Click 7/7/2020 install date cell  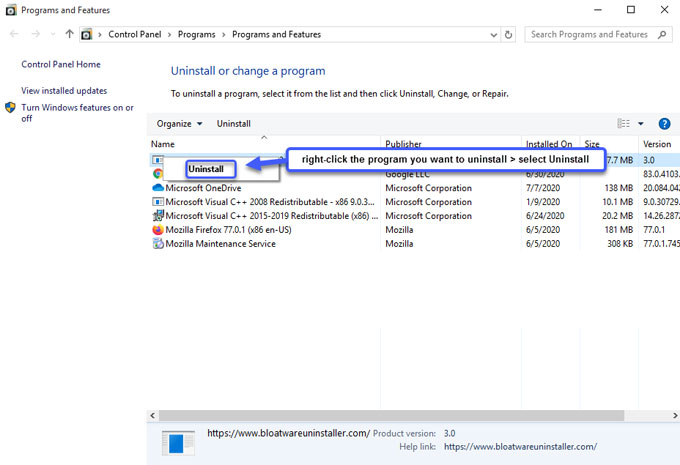tap(543, 188)
